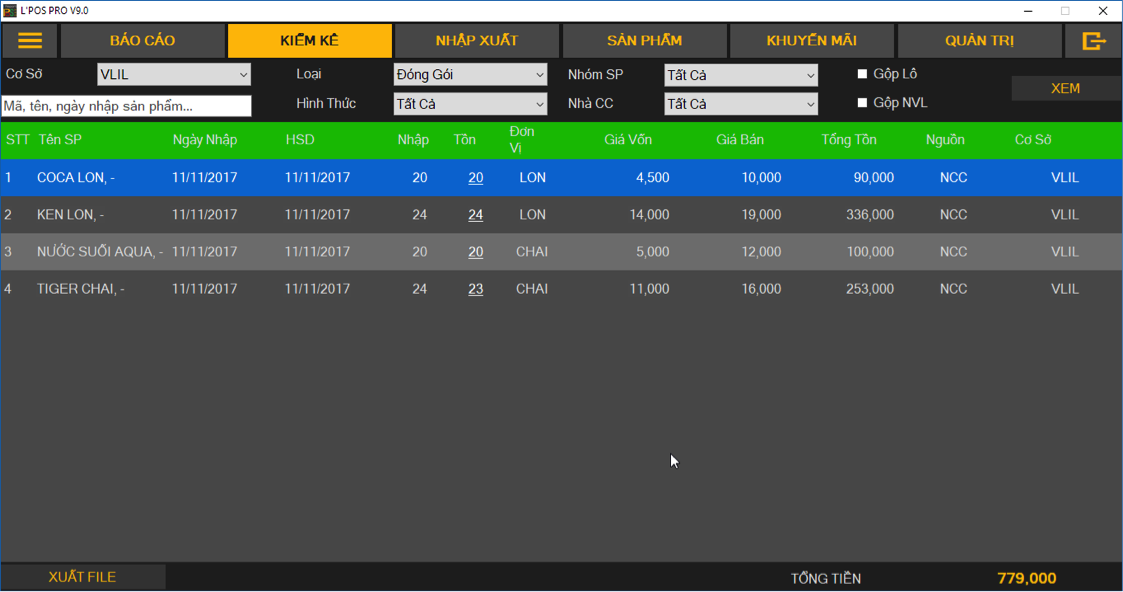
Task: Open the Hình Thức dropdown
Action: (470, 104)
